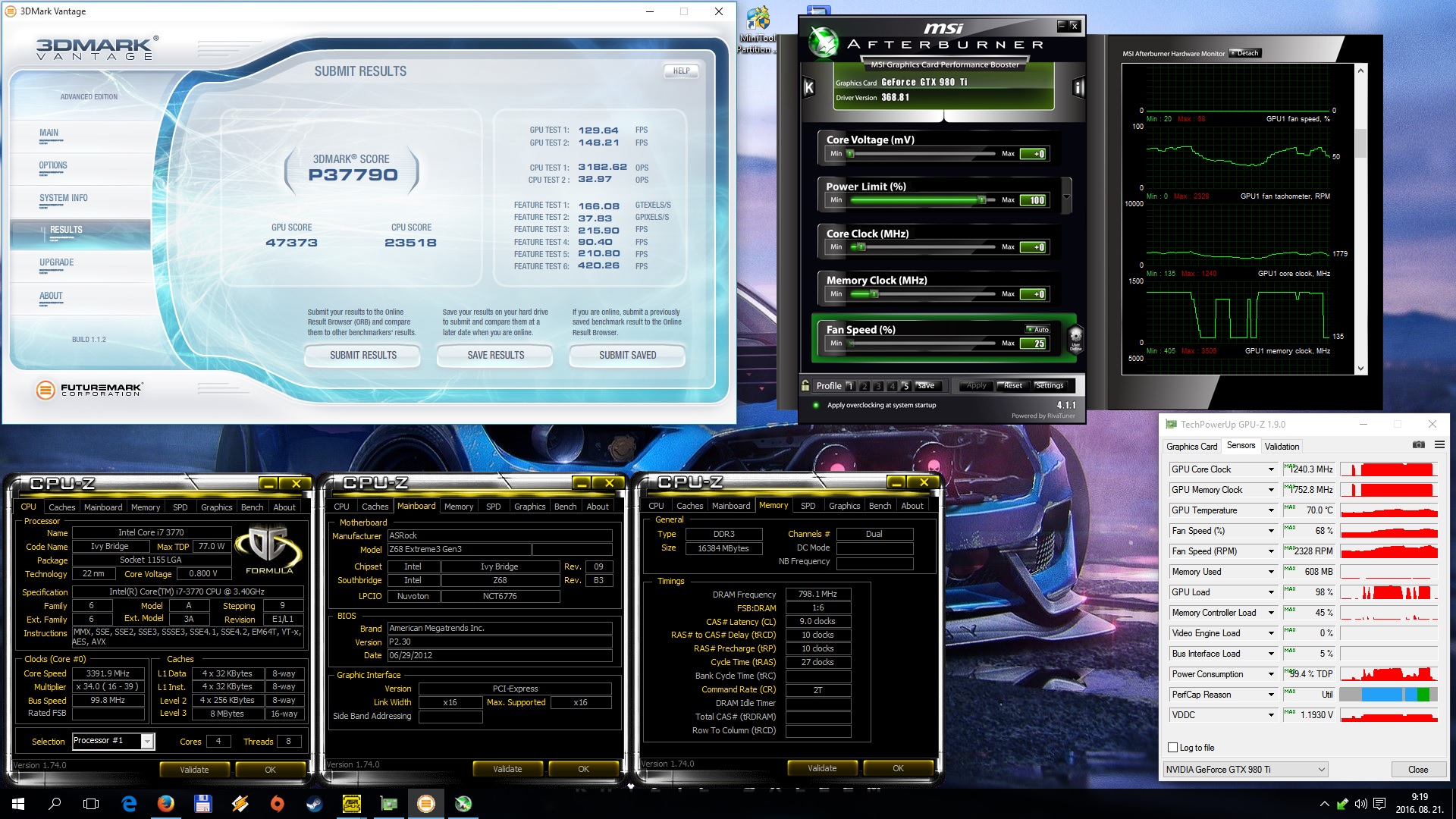Open Settings in MSI Afterburner

(1050, 385)
